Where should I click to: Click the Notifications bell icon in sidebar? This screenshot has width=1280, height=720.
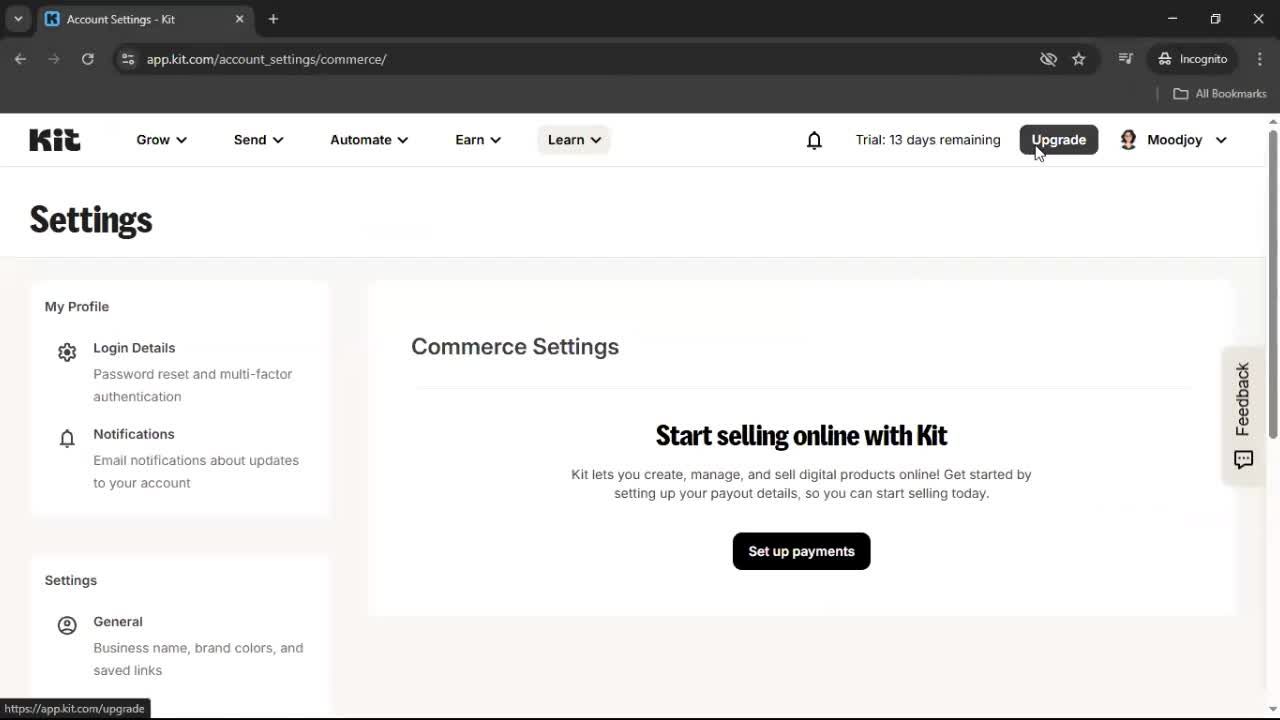tap(67, 438)
